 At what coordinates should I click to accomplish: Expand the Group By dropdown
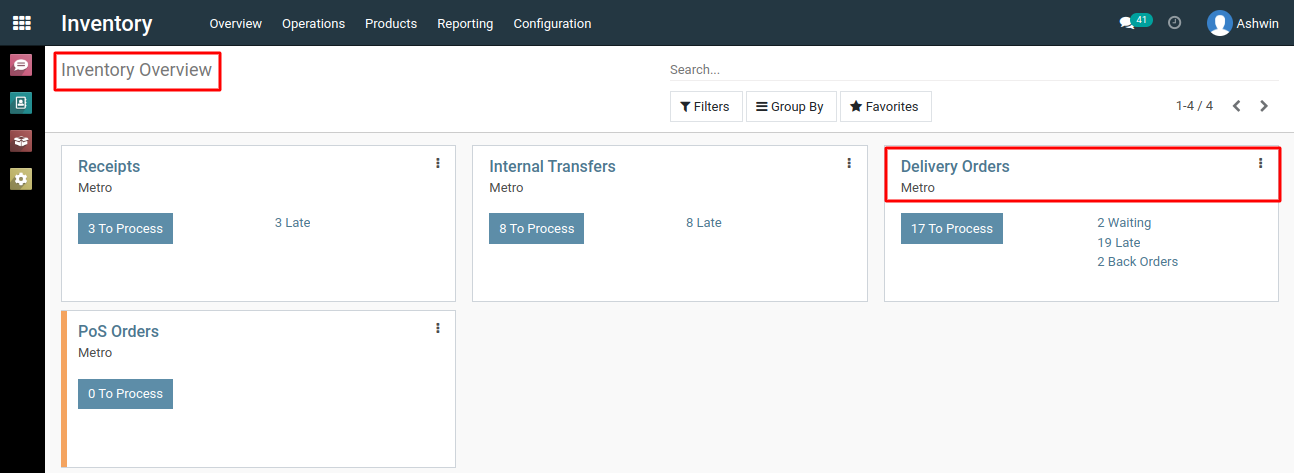pos(790,107)
